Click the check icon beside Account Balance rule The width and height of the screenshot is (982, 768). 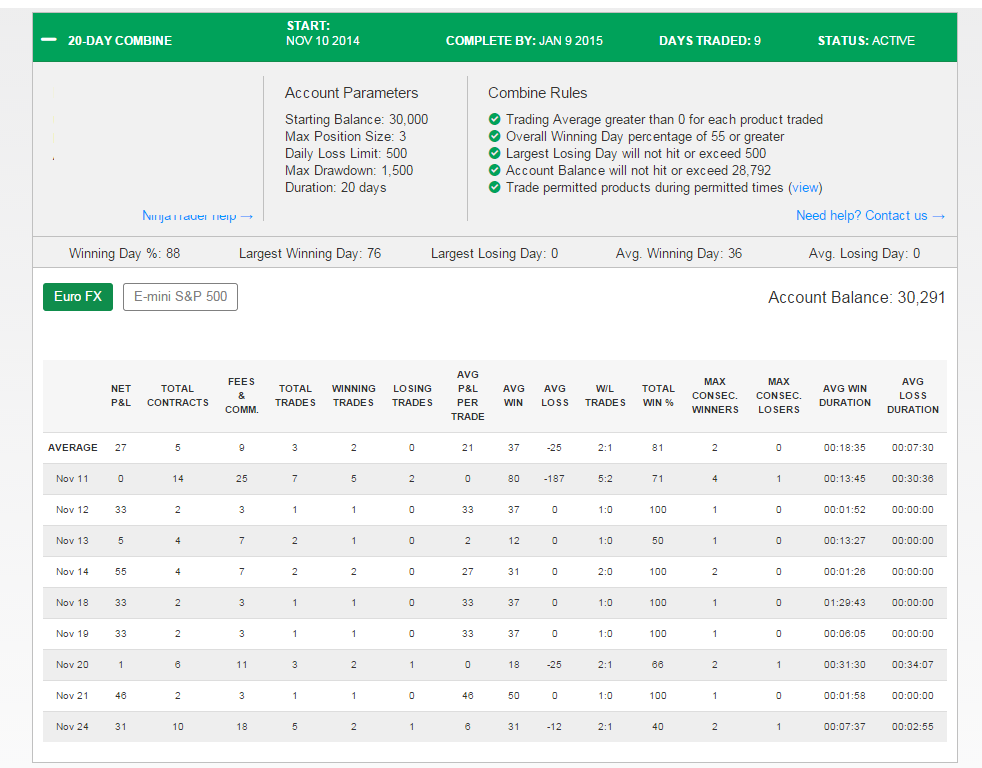click(x=495, y=170)
